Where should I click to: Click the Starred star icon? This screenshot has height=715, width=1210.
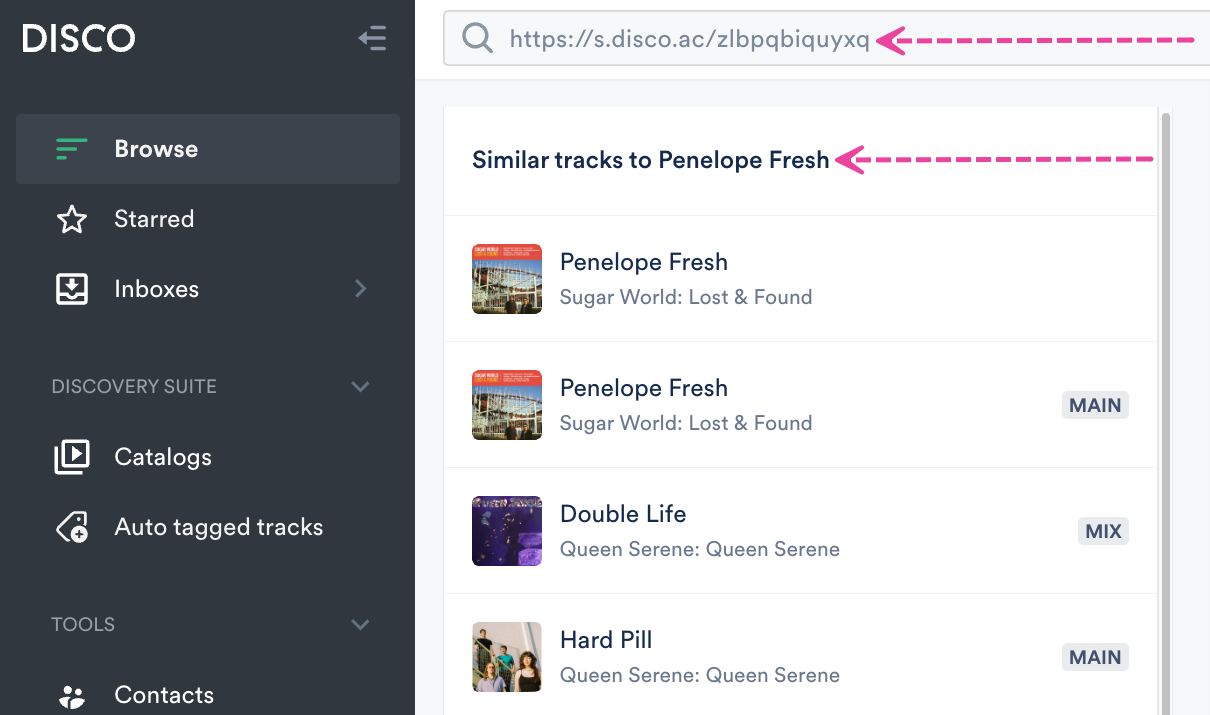tap(71, 219)
